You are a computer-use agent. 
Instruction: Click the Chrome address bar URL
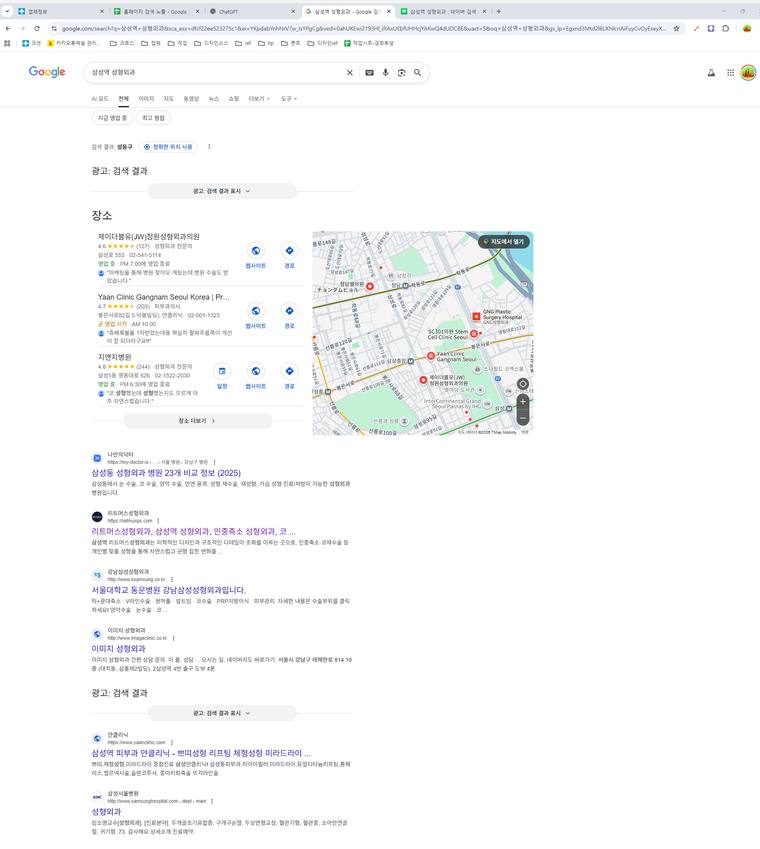[363, 29]
